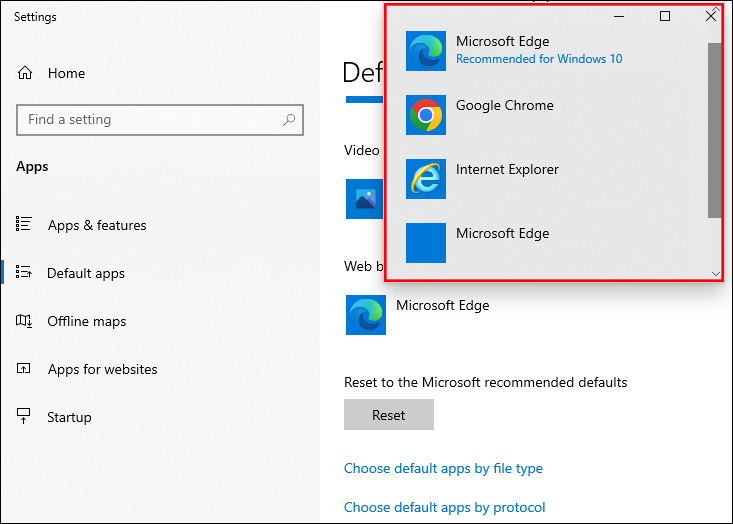Screen dimensions: 733x524
Task: Open Choose default apps by protocol link
Action: (444, 507)
